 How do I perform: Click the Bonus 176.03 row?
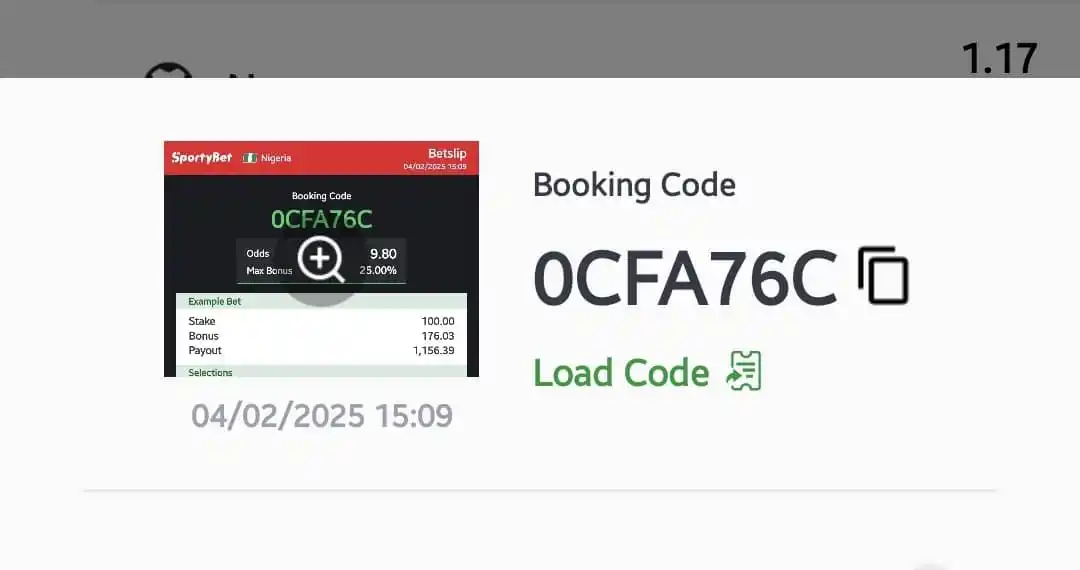click(x=321, y=336)
